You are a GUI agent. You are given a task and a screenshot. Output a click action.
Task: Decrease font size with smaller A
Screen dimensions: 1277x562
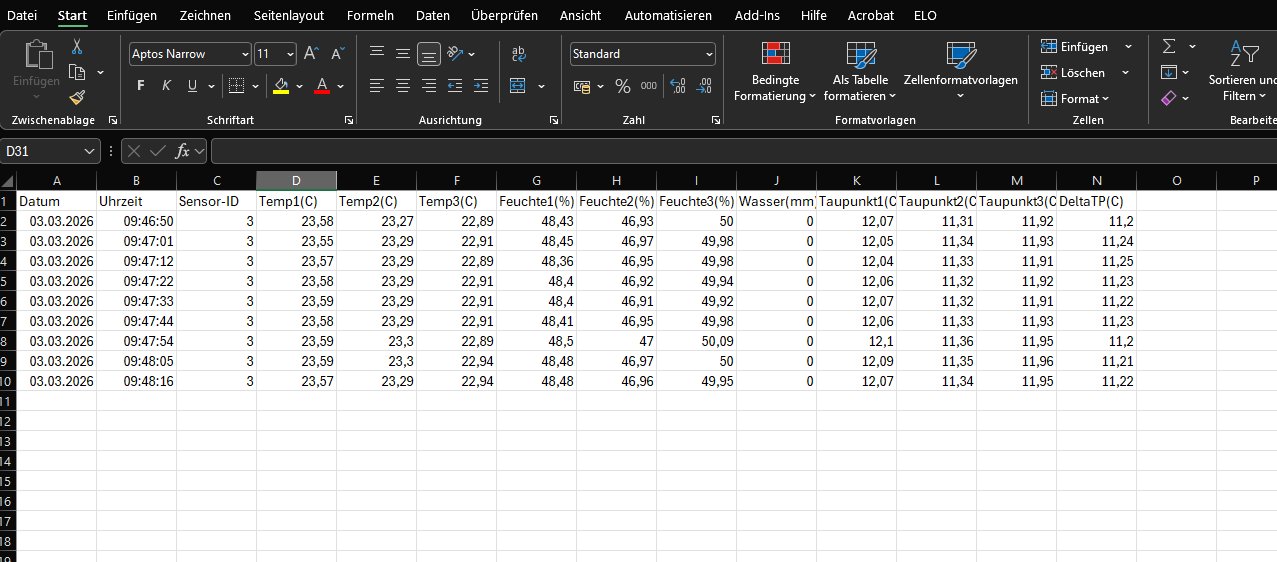[x=338, y=54]
